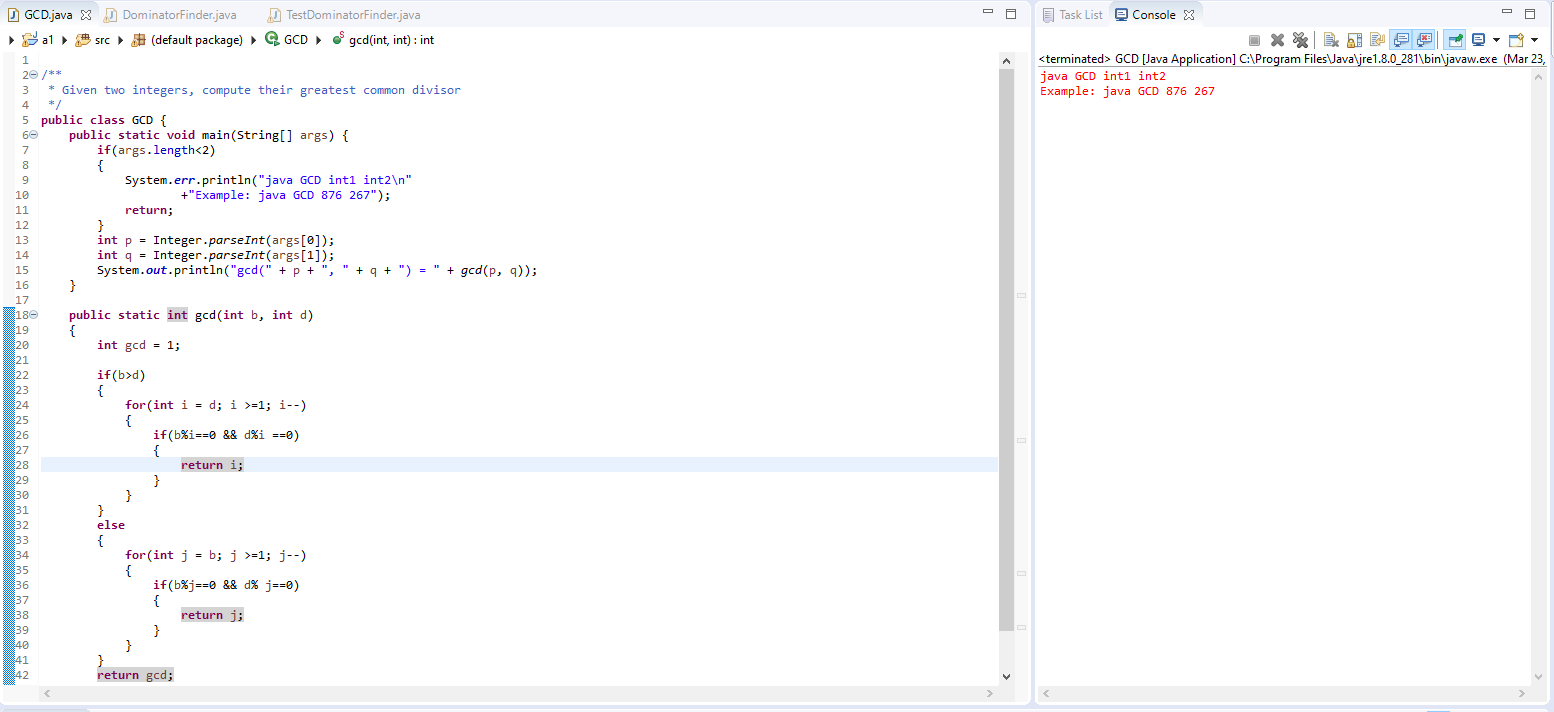Click the a1 project icon in breadcrumb
Image resolution: width=1554 pixels, height=712 pixels.
tap(29, 40)
